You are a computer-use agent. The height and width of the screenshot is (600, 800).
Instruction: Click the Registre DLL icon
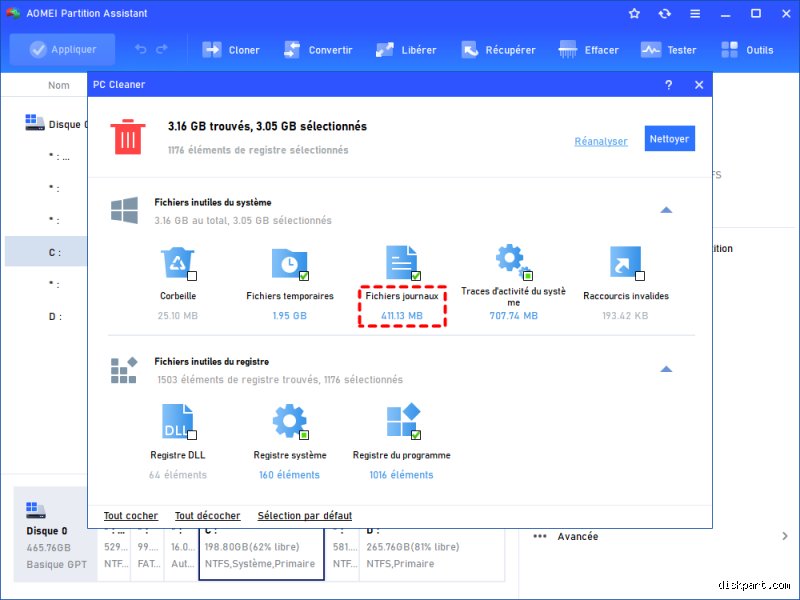tap(177, 421)
